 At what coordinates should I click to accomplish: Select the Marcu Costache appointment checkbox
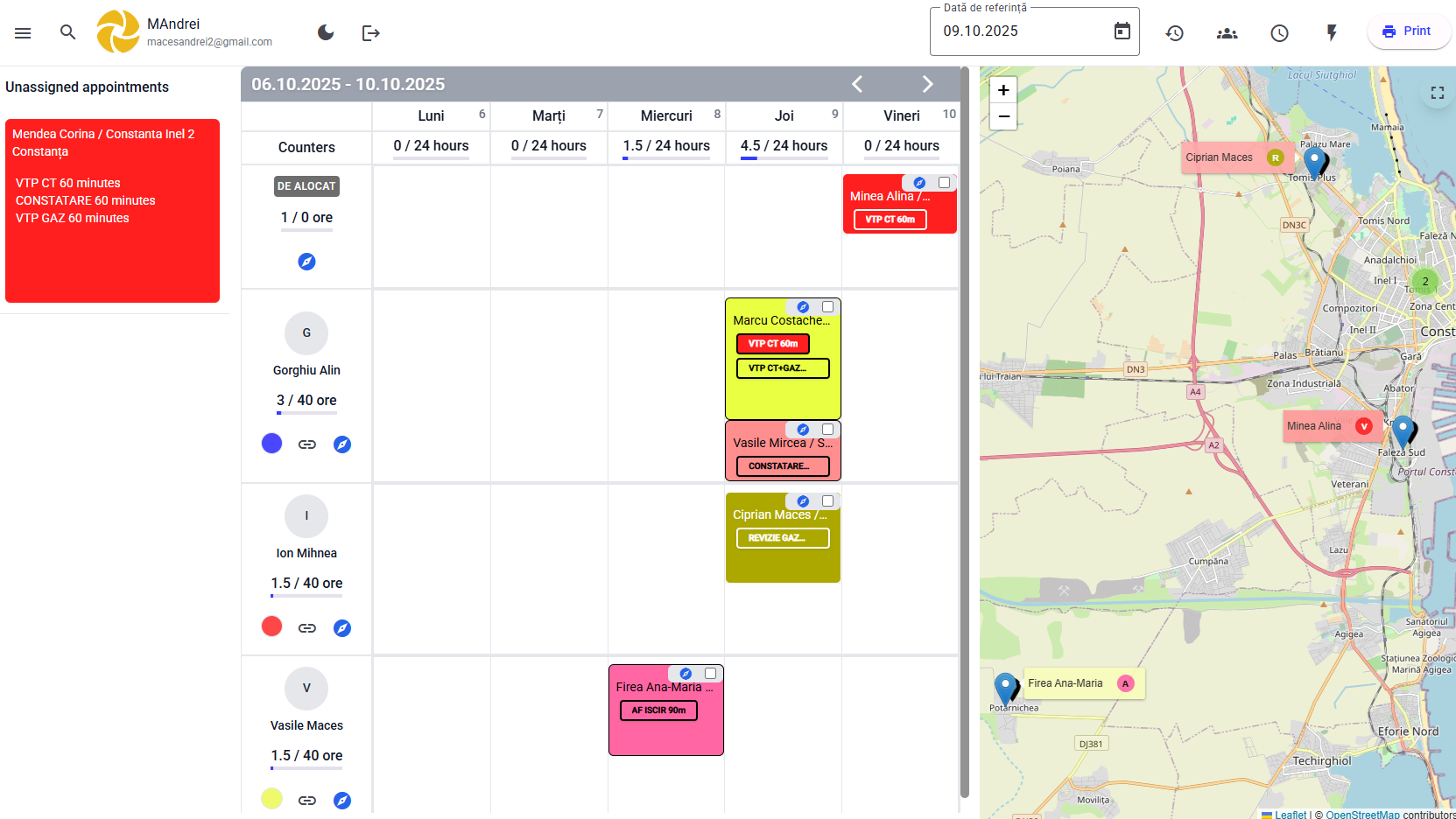[827, 307]
